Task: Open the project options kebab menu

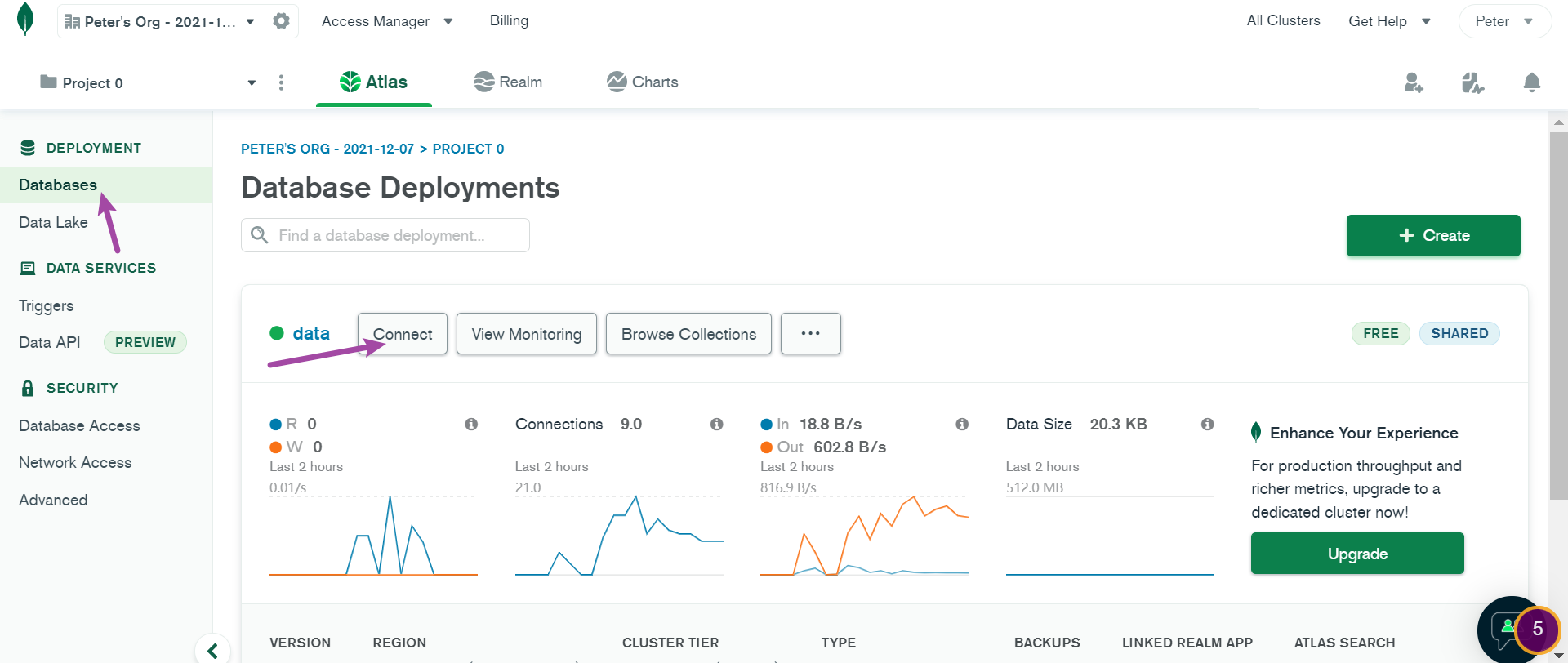Action: coord(281,82)
